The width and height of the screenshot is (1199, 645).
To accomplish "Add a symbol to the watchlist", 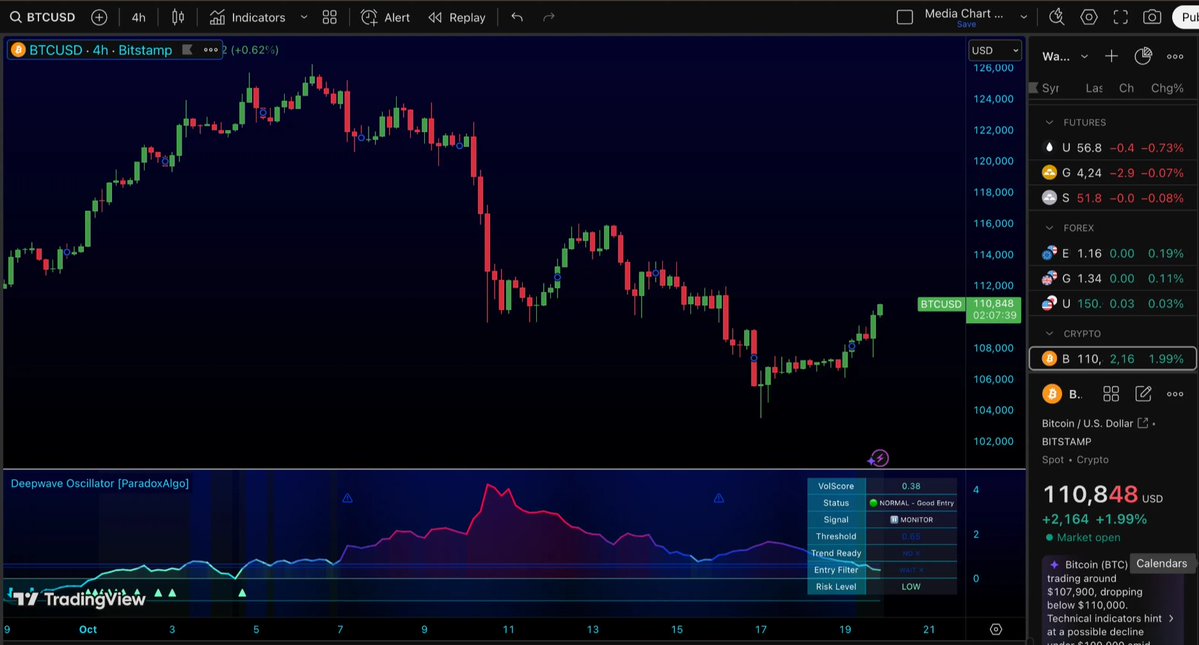I will tap(1111, 56).
